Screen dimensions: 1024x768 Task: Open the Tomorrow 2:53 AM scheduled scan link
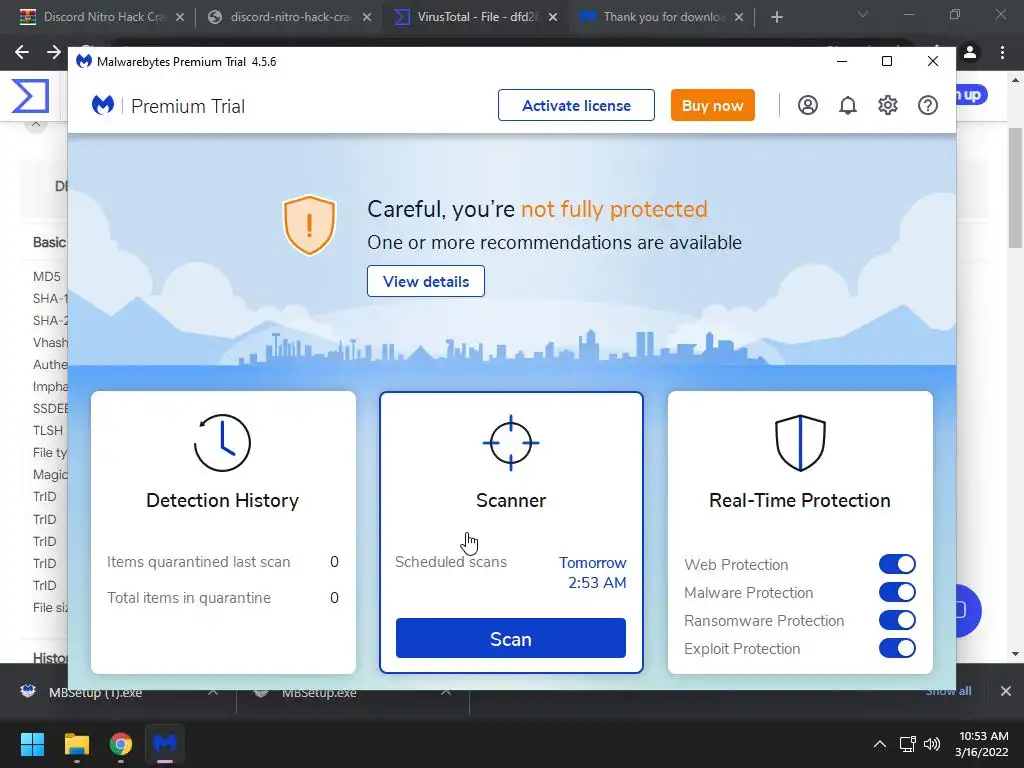pyautogui.click(x=592, y=573)
